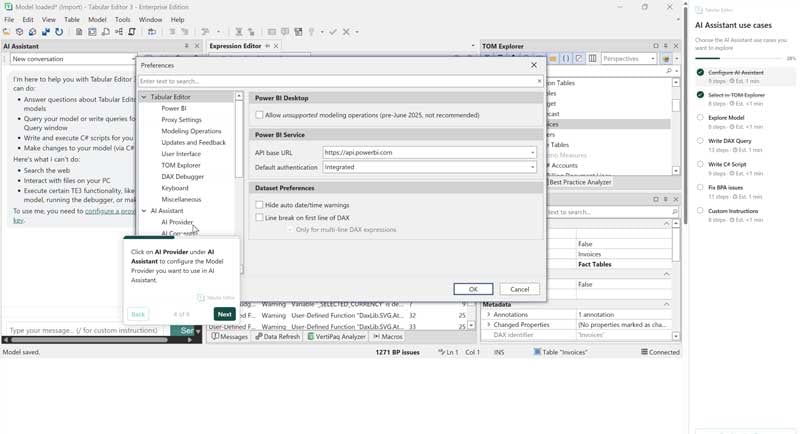The image size is (800, 434).
Task: Expand the Changed Properties row
Action: (x=488, y=325)
